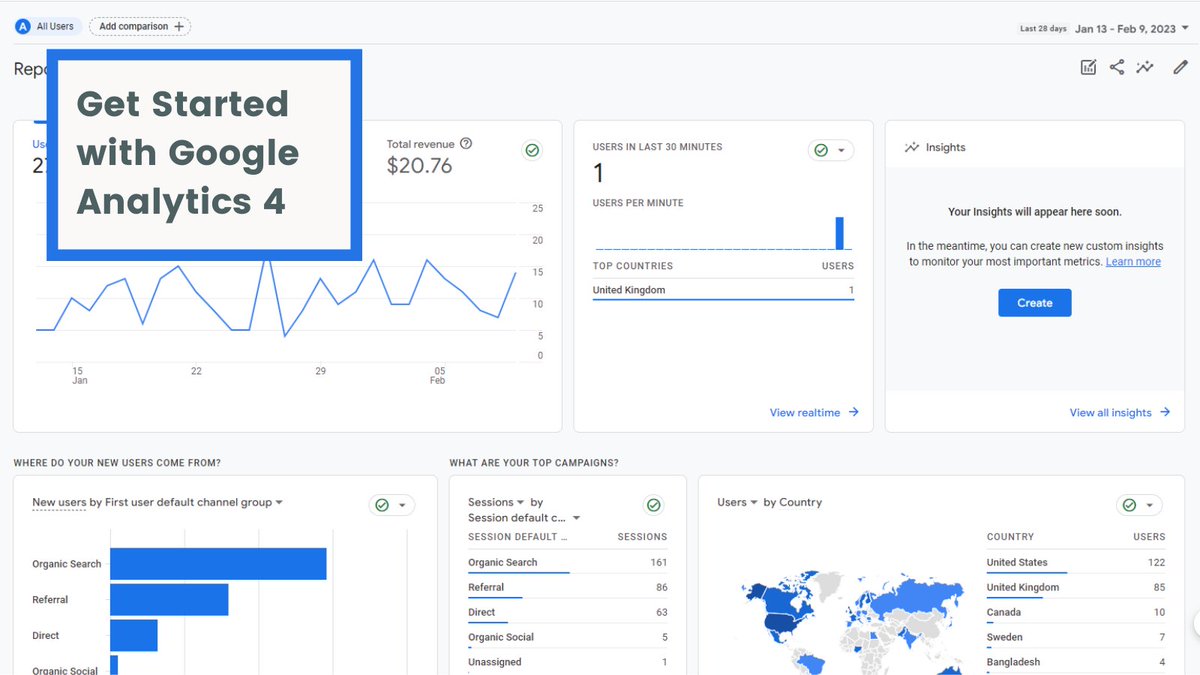
Task: Open the View realtime link
Action: [x=813, y=412]
